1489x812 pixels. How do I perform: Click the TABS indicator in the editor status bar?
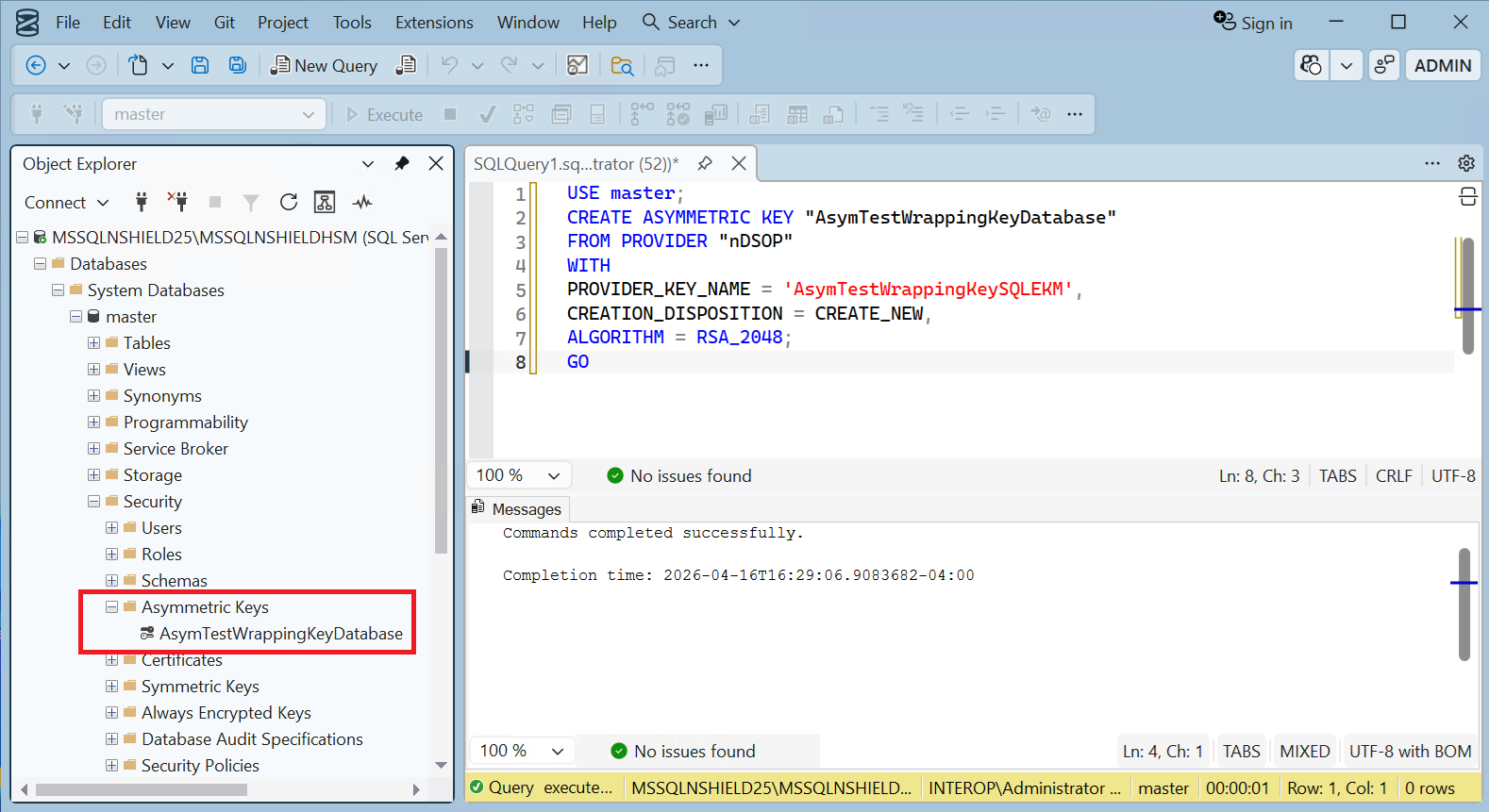point(1337,476)
